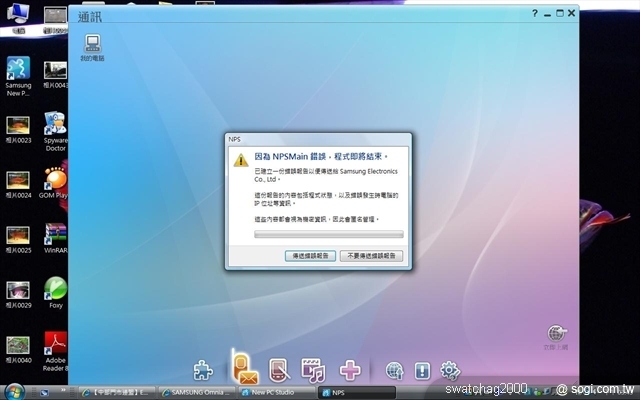Click the Windows Start orb
This screenshot has height=400, width=640.
(14, 392)
